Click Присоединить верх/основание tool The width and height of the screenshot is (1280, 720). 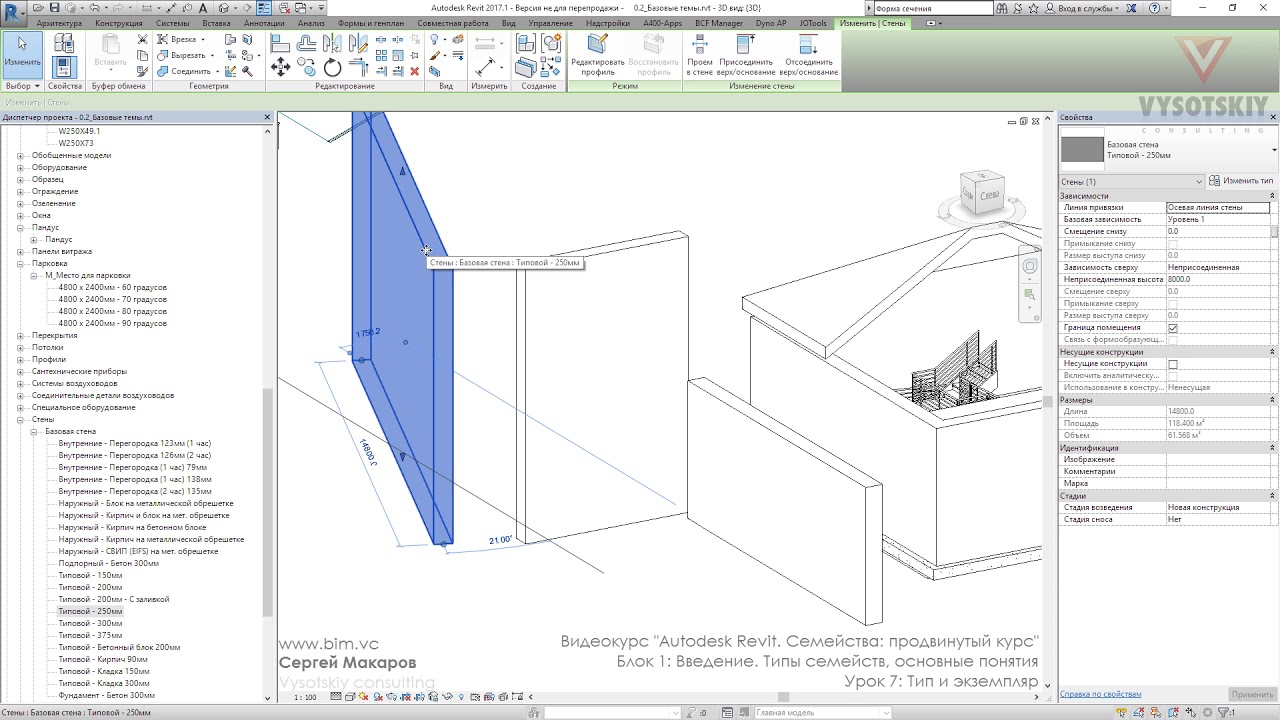click(x=746, y=55)
